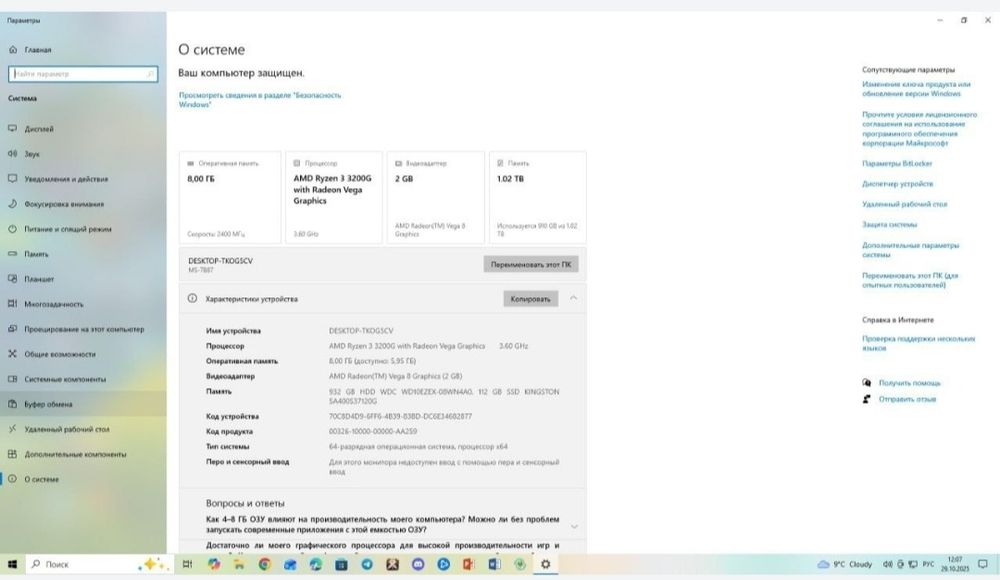This screenshot has height=580, width=1000.
Task: Collapse Характеристики устройства section chevron
Action: point(573,298)
